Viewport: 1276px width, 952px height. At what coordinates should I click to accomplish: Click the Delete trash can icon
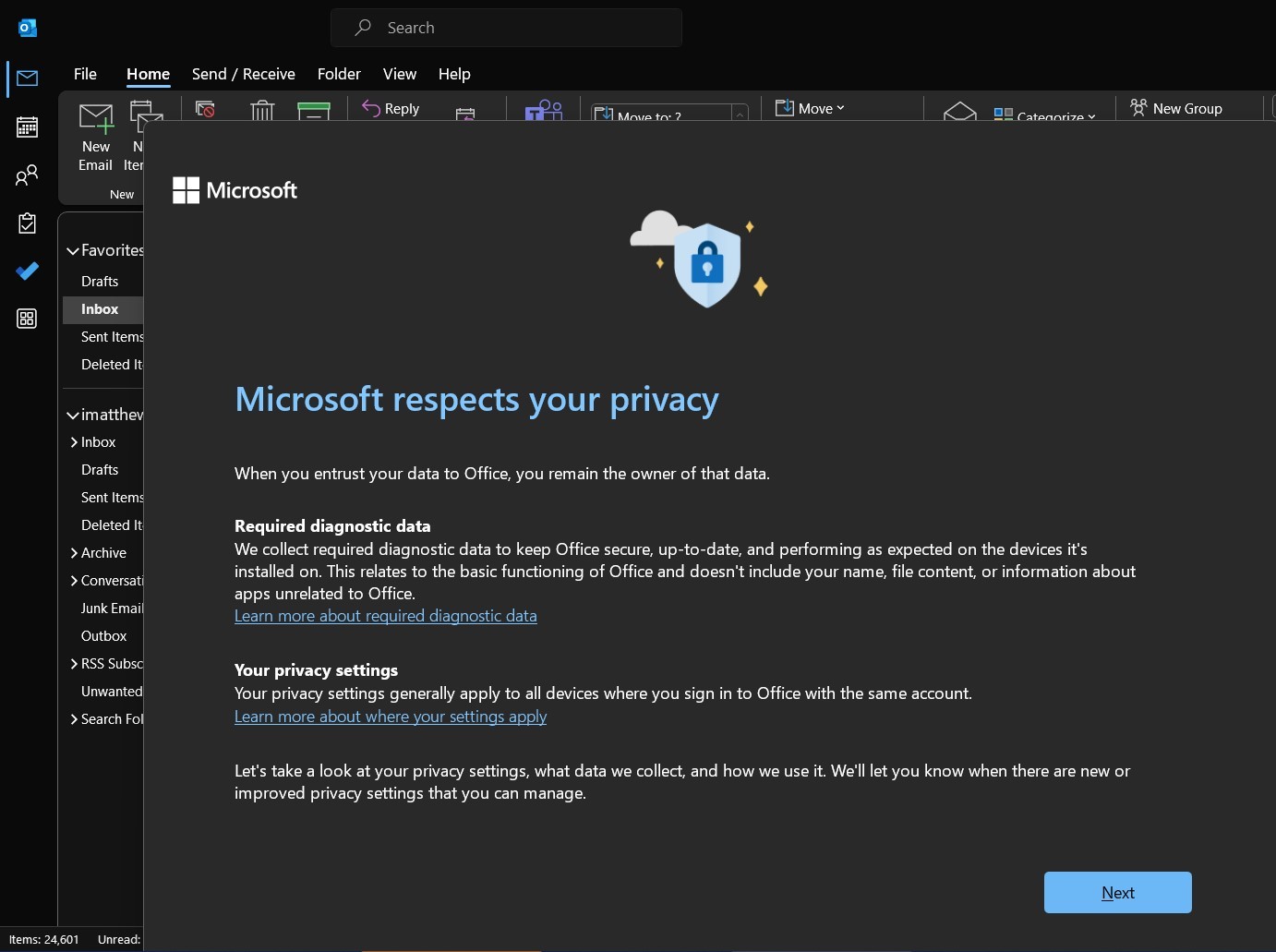[x=262, y=111]
